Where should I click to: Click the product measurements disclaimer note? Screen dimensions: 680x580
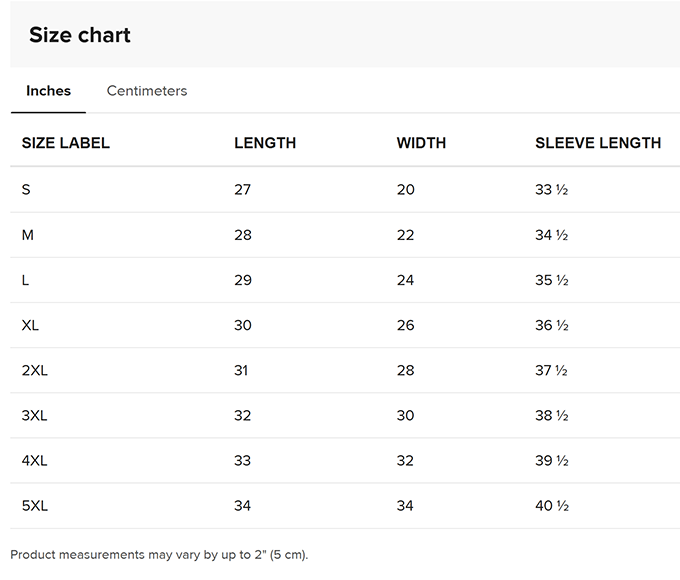click(159, 554)
